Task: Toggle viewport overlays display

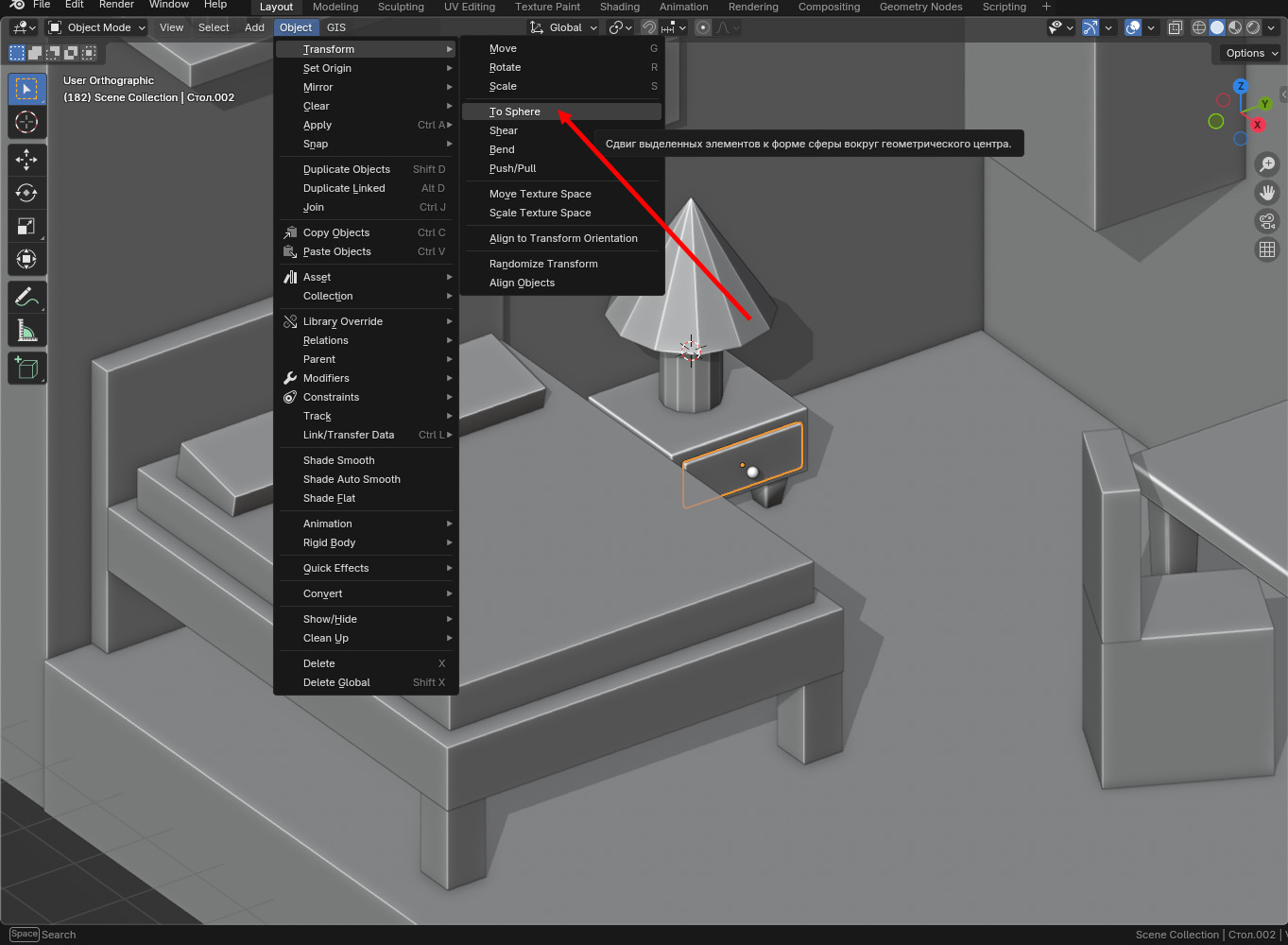Action: [x=1133, y=27]
